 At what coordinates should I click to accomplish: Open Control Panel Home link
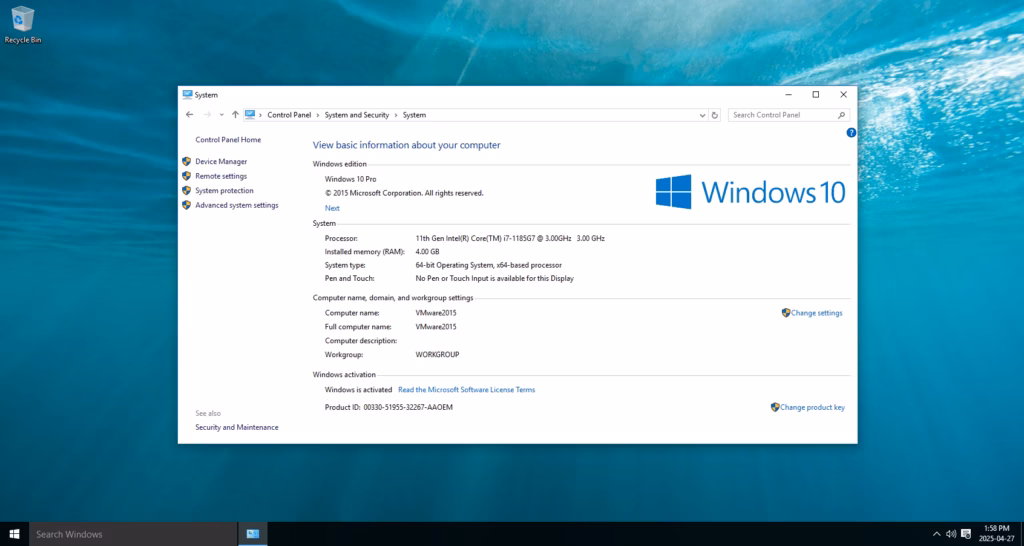coord(228,140)
